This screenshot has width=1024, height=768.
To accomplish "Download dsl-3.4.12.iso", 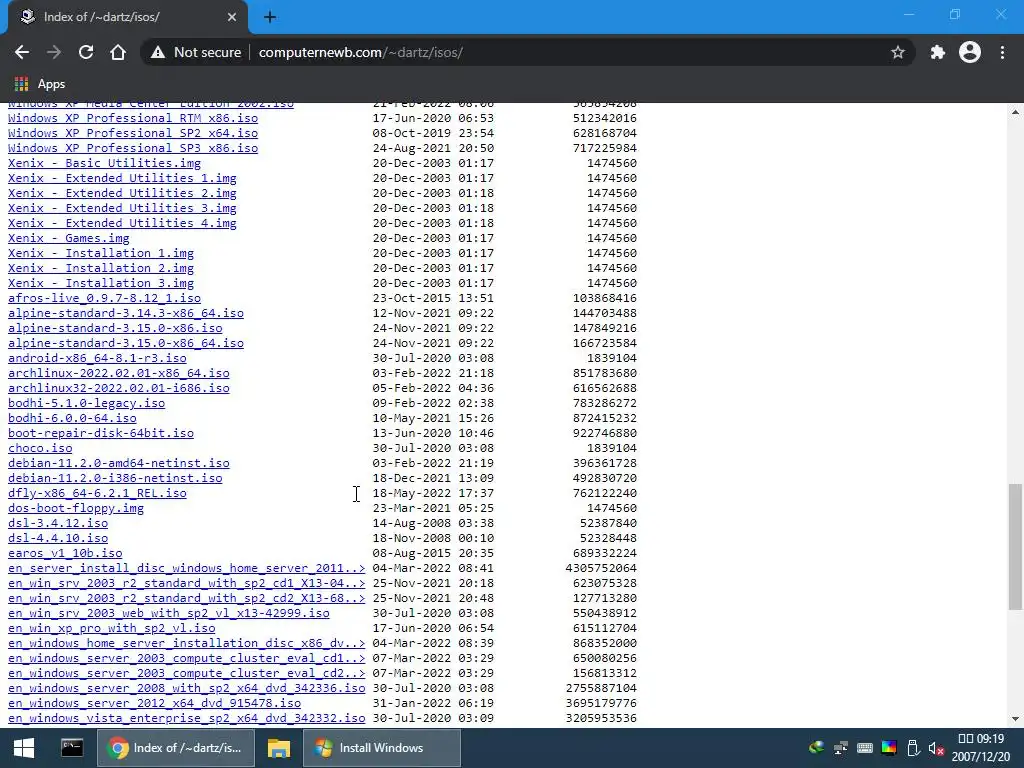I will (58, 524).
